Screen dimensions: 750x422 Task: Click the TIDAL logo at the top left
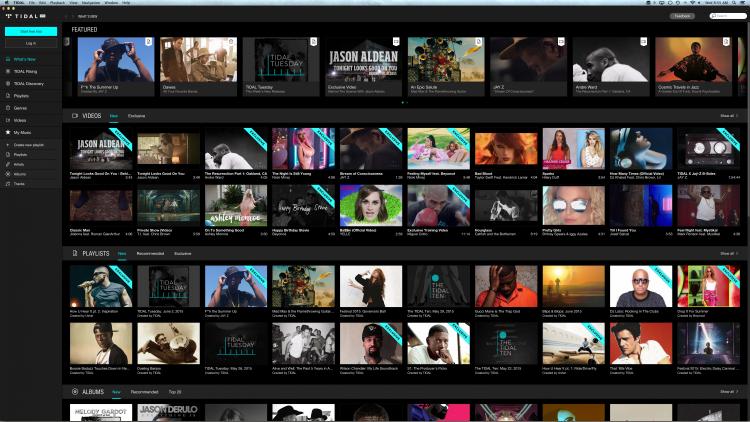point(25,16)
